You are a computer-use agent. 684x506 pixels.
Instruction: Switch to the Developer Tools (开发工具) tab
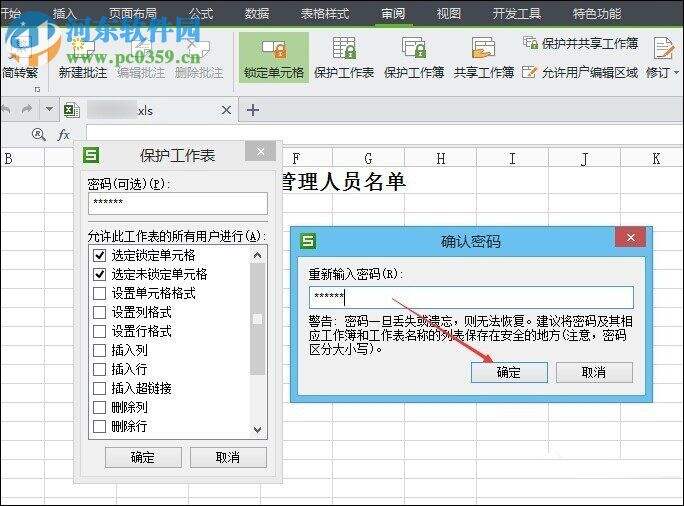click(517, 14)
